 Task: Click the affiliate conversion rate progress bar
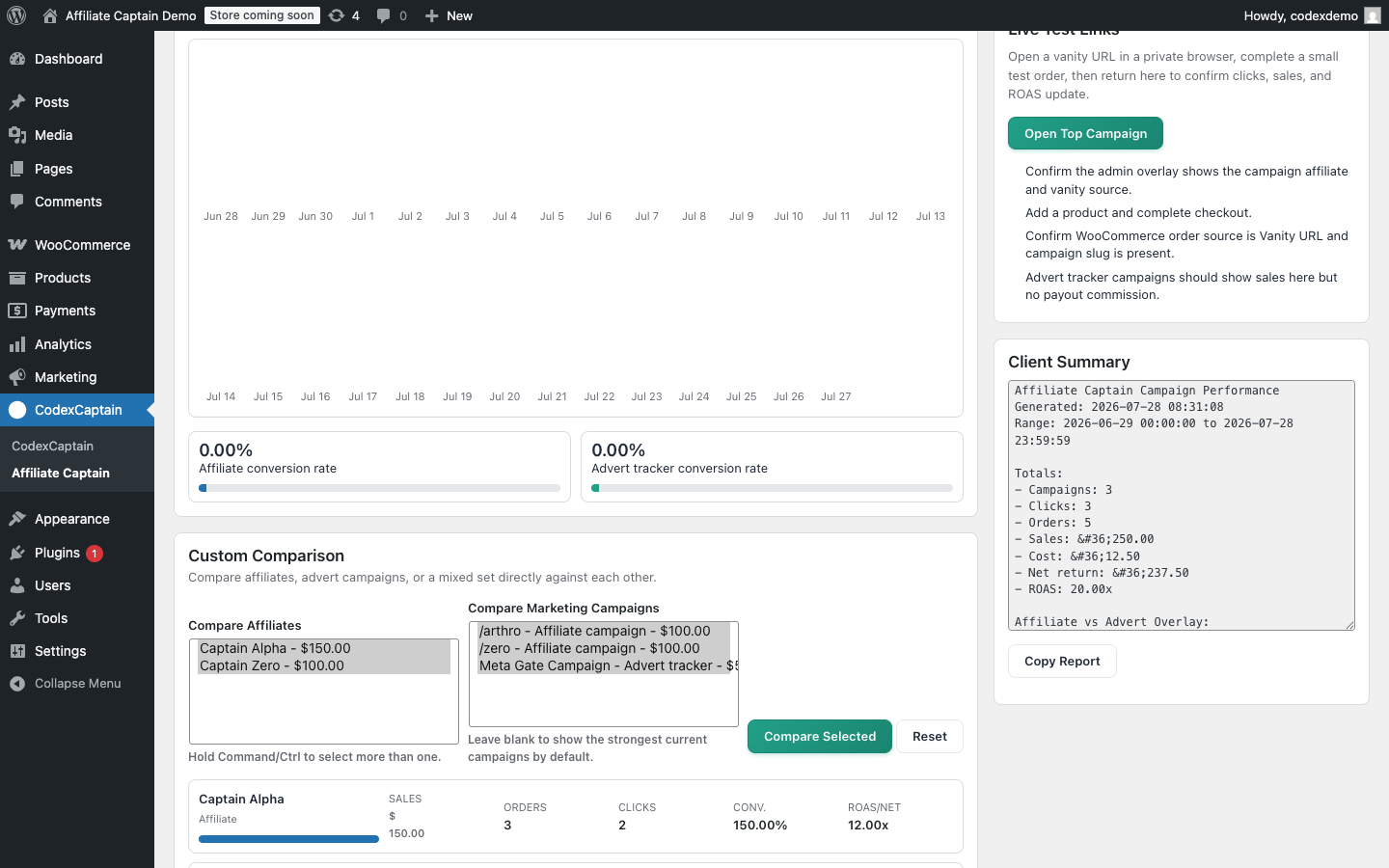(x=379, y=488)
